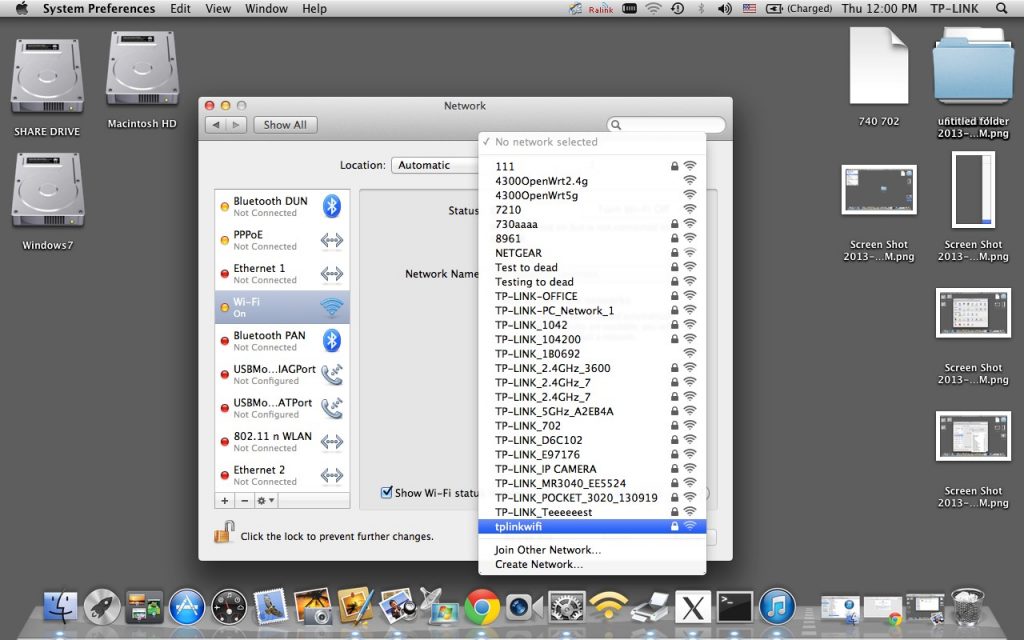Open Google Chrome in the dock
1024x640 pixels.
click(482, 607)
